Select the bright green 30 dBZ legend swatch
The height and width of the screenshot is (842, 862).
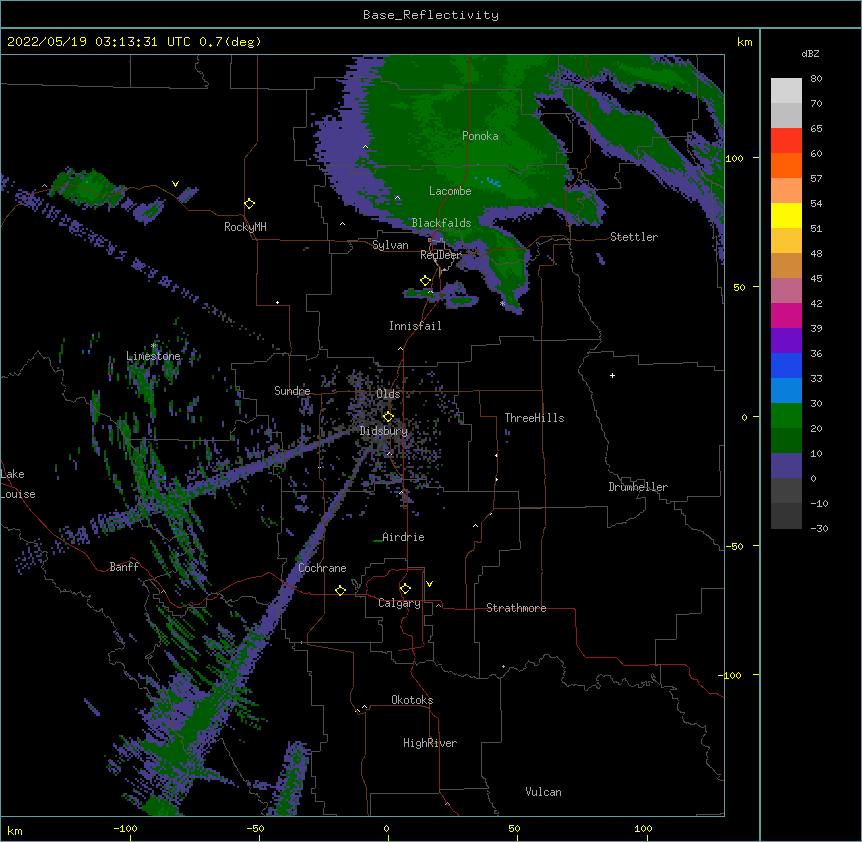pos(786,416)
